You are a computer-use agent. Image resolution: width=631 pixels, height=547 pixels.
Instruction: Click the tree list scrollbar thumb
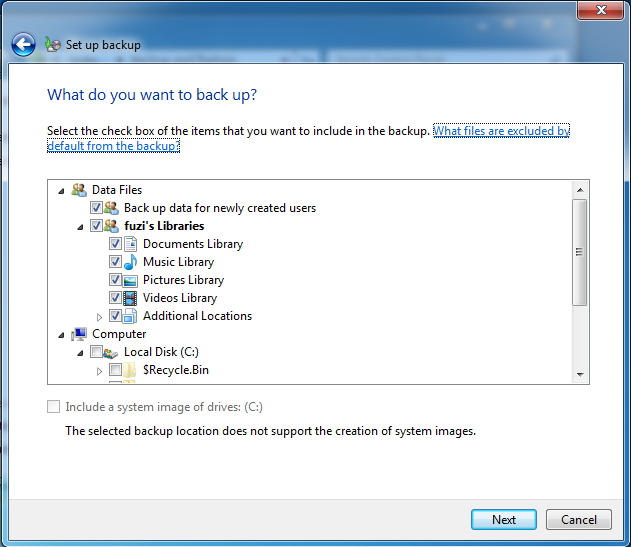[x=579, y=252]
